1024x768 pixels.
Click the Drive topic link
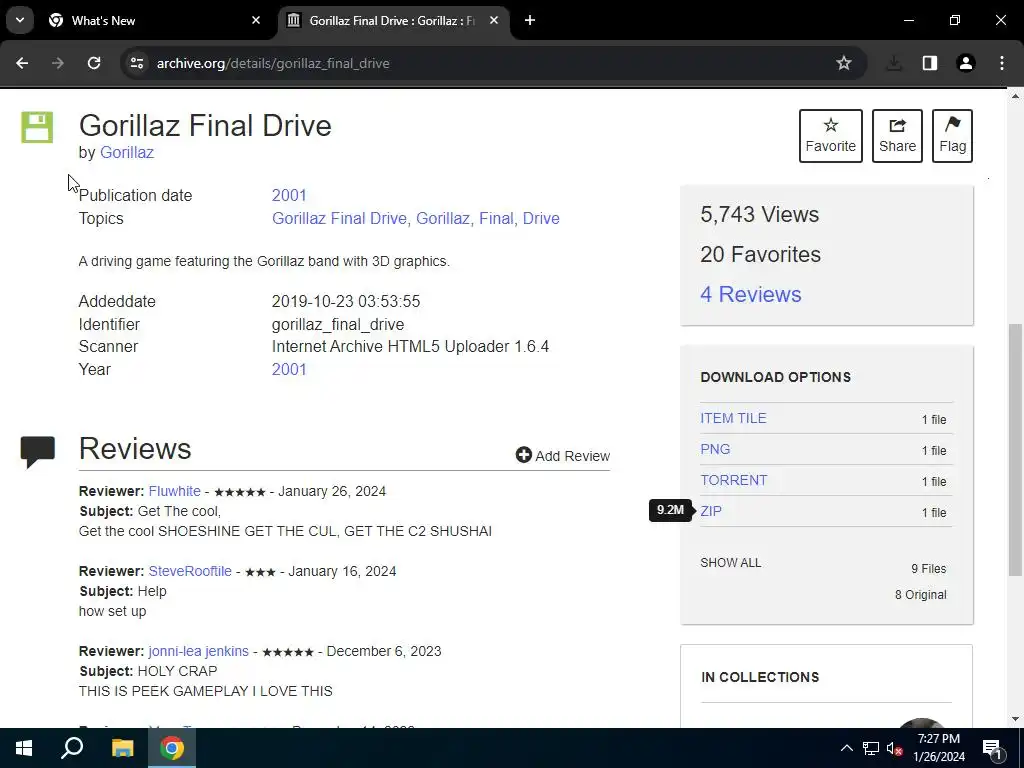pos(541,218)
